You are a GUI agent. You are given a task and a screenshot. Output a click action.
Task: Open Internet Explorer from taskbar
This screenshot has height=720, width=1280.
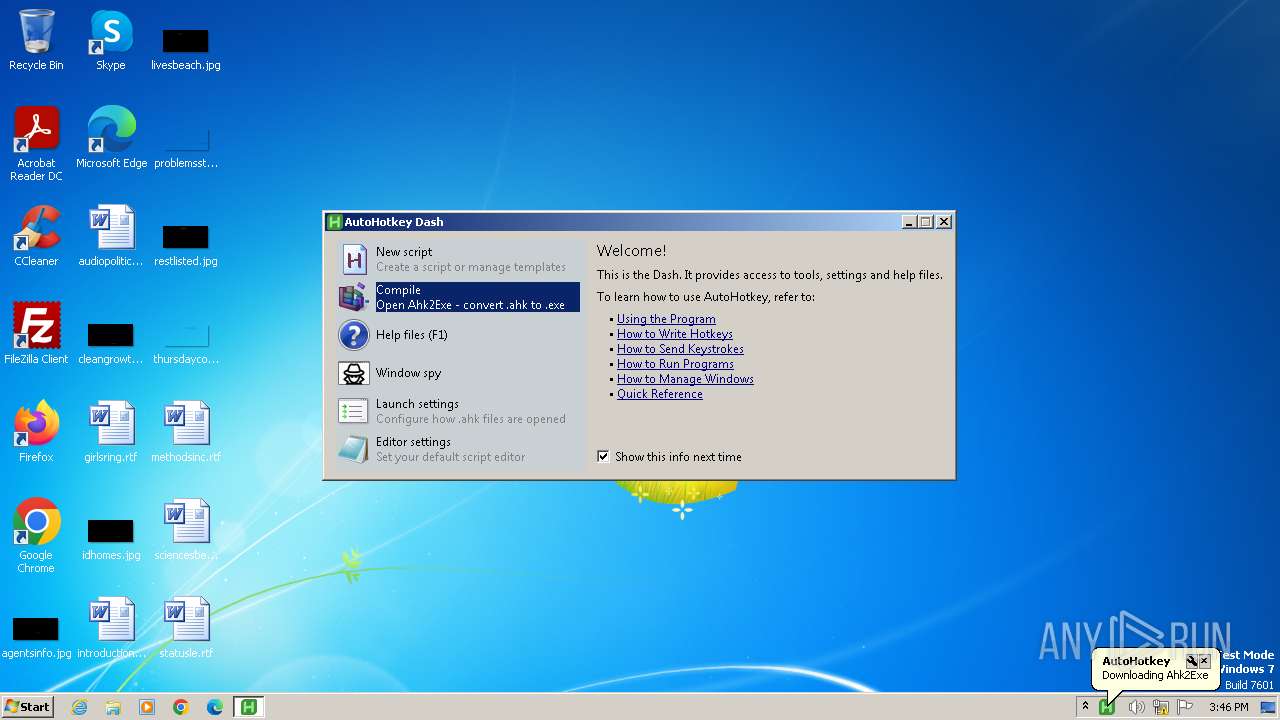click(x=80, y=707)
